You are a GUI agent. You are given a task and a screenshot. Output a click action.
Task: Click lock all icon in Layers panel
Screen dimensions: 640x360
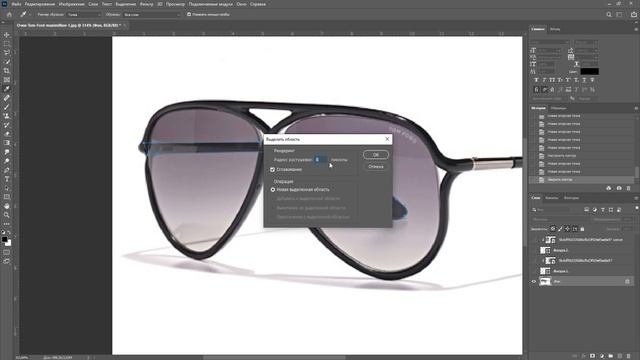[x=582, y=229]
